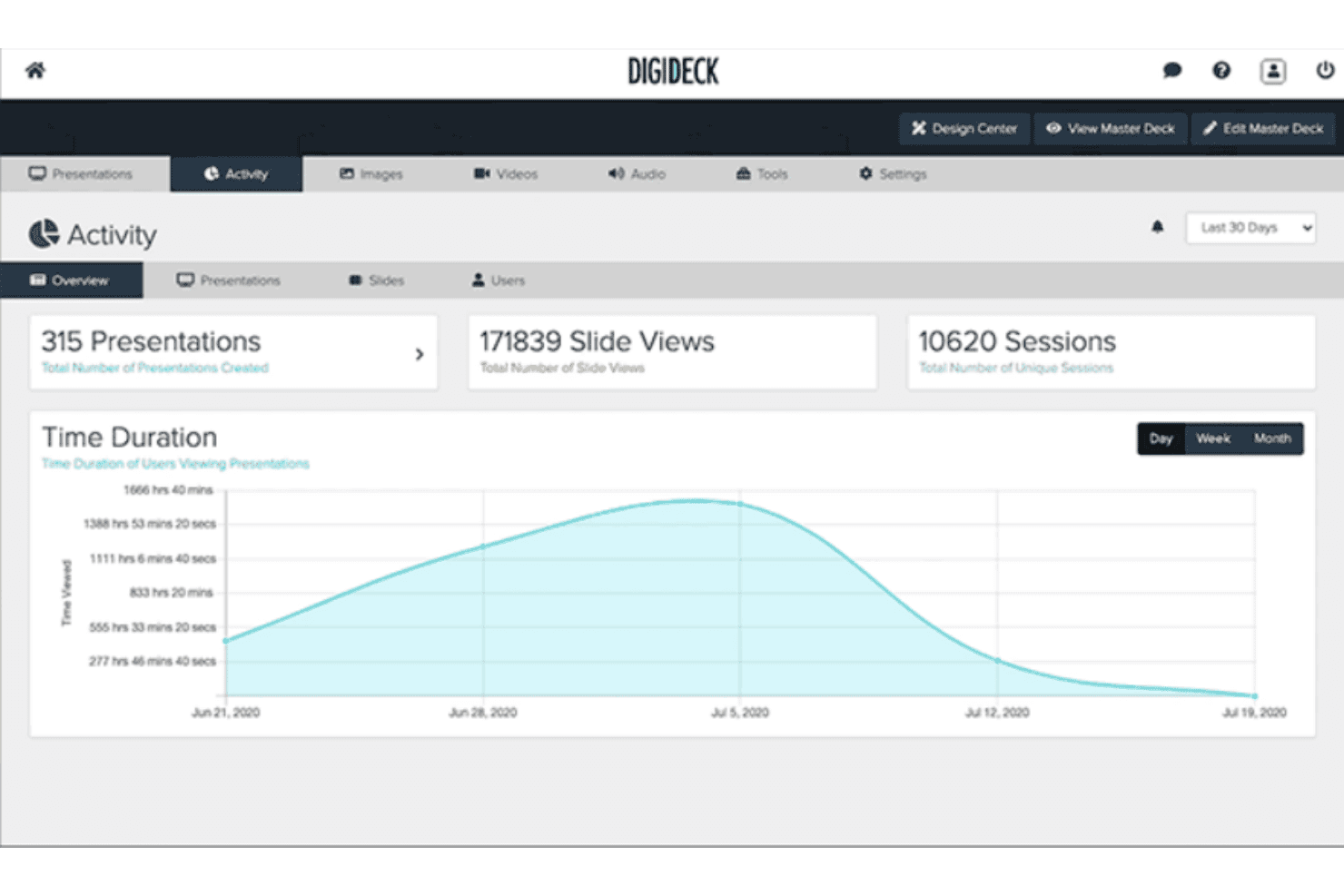Click the help question mark icon
This screenshot has height=896, width=1344.
1221,70
